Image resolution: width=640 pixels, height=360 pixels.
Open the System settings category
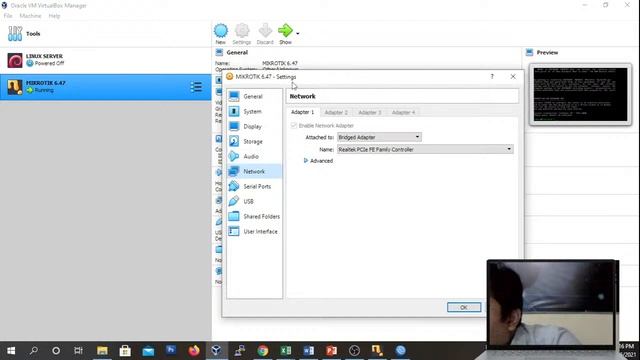pyautogui.click(x=254, y=111)
